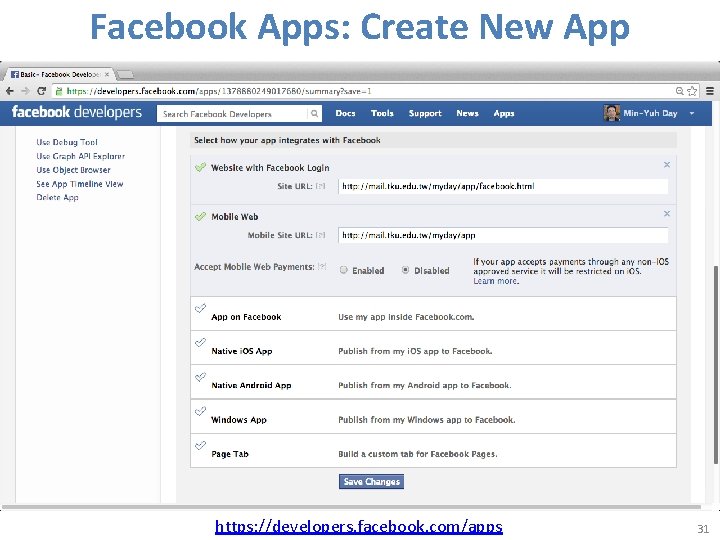Open the Chrome menu hamburger icon
The height and width of the screenshot is (540, 720).
tap(709, 91)
